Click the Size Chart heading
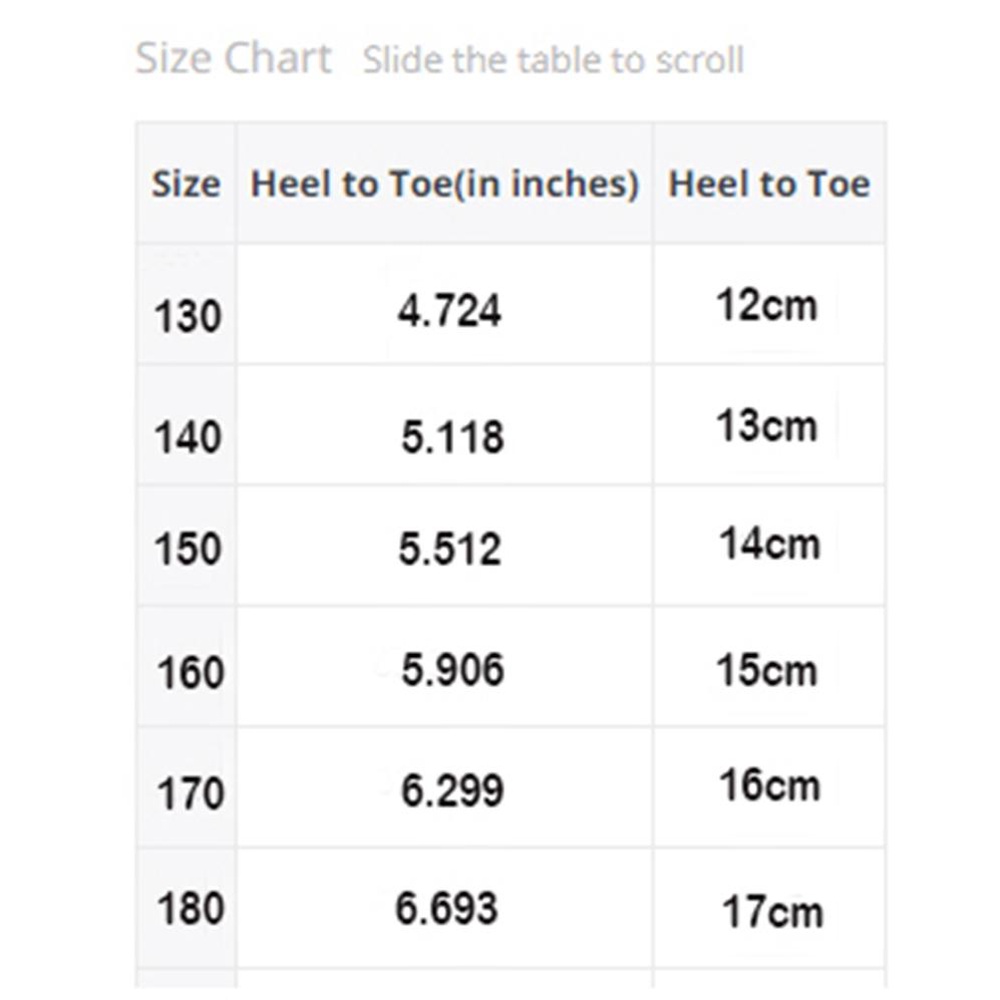The width and height of the screenshot is (1000, 1000). [x=233, y=58]
